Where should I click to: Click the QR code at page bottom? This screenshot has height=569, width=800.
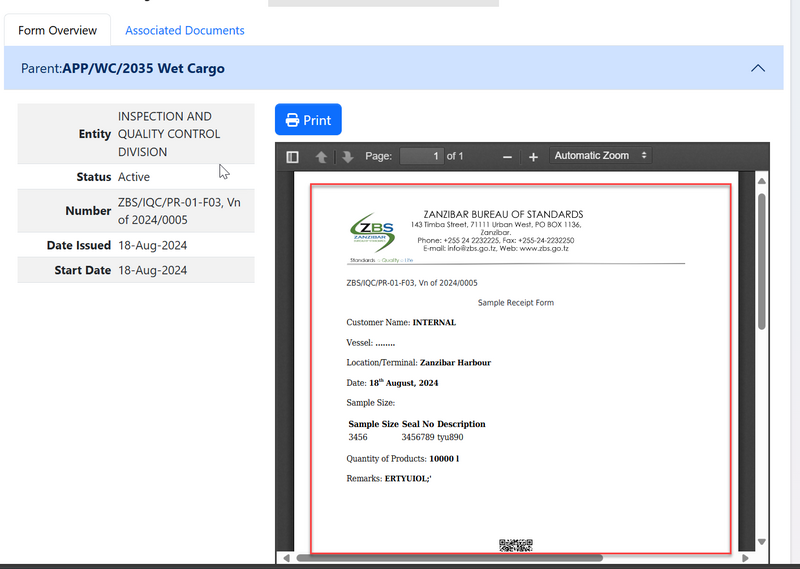[515, 545]
